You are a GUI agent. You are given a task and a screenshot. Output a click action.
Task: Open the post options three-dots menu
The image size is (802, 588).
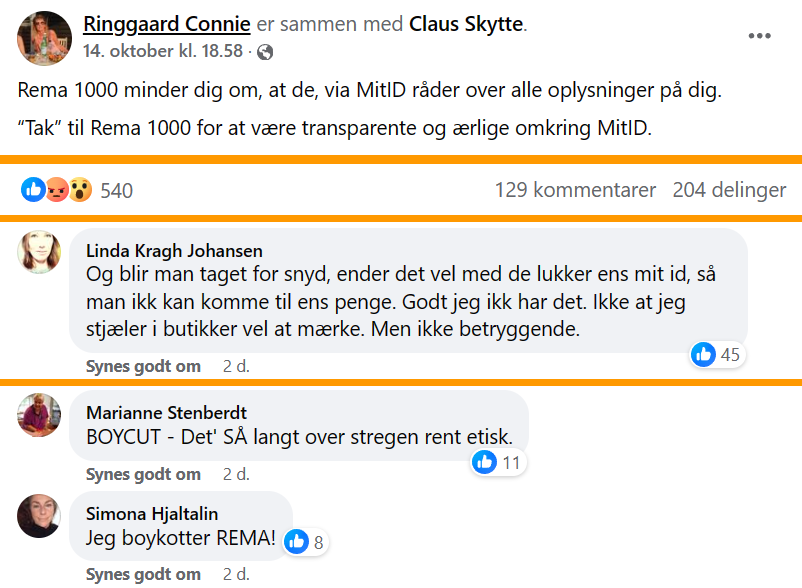760,36
